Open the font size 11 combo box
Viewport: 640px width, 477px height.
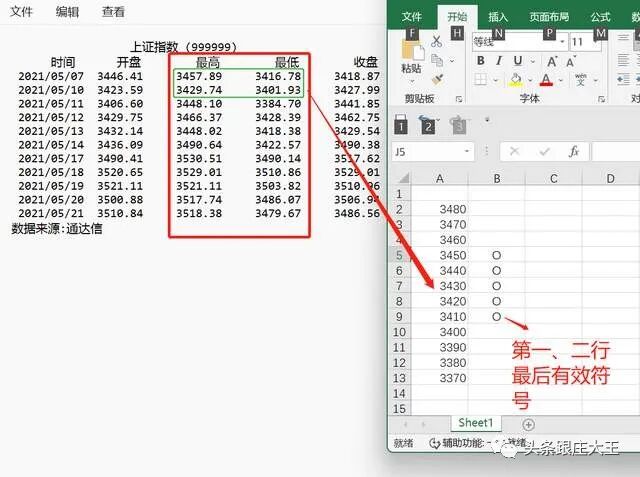(584, 42)
